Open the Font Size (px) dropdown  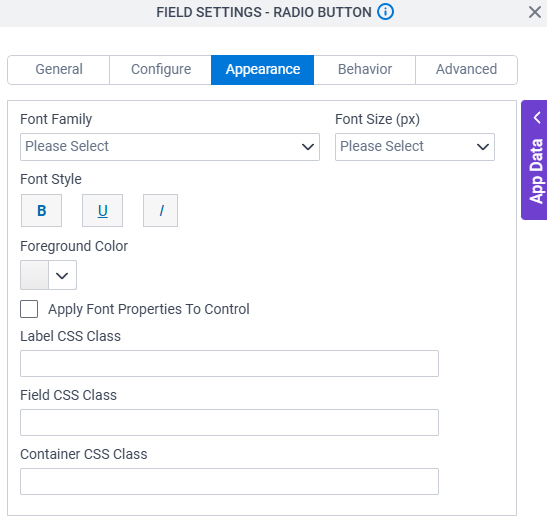click(415, 147)
